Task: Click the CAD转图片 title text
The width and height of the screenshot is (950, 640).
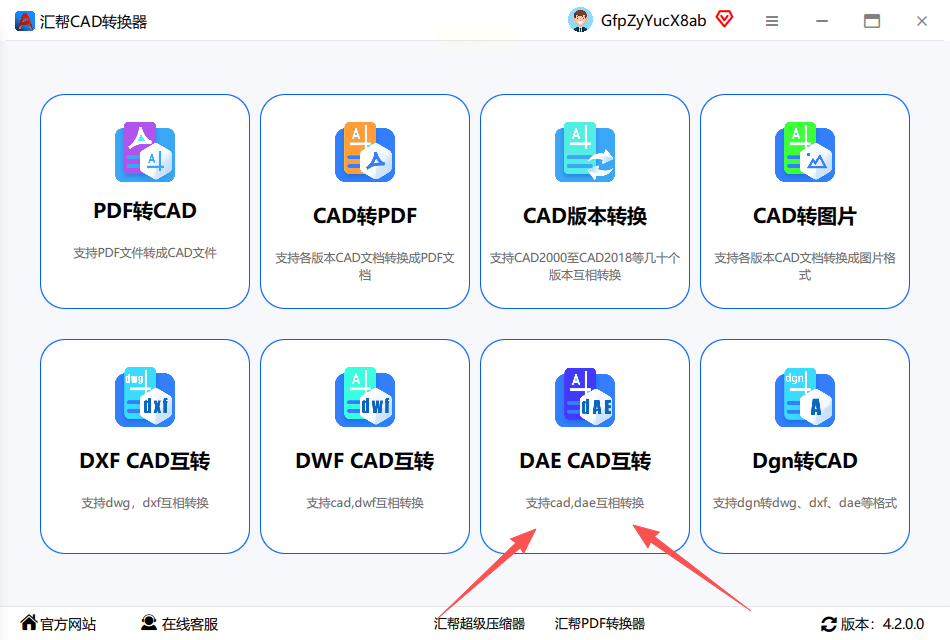Action: tap(805, 216)
